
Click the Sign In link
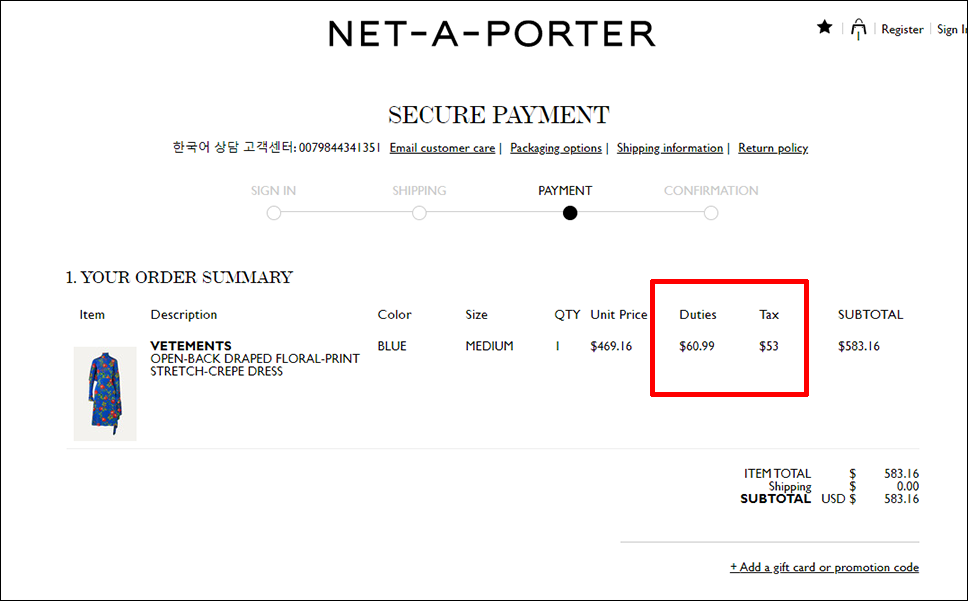click(950, 30)
